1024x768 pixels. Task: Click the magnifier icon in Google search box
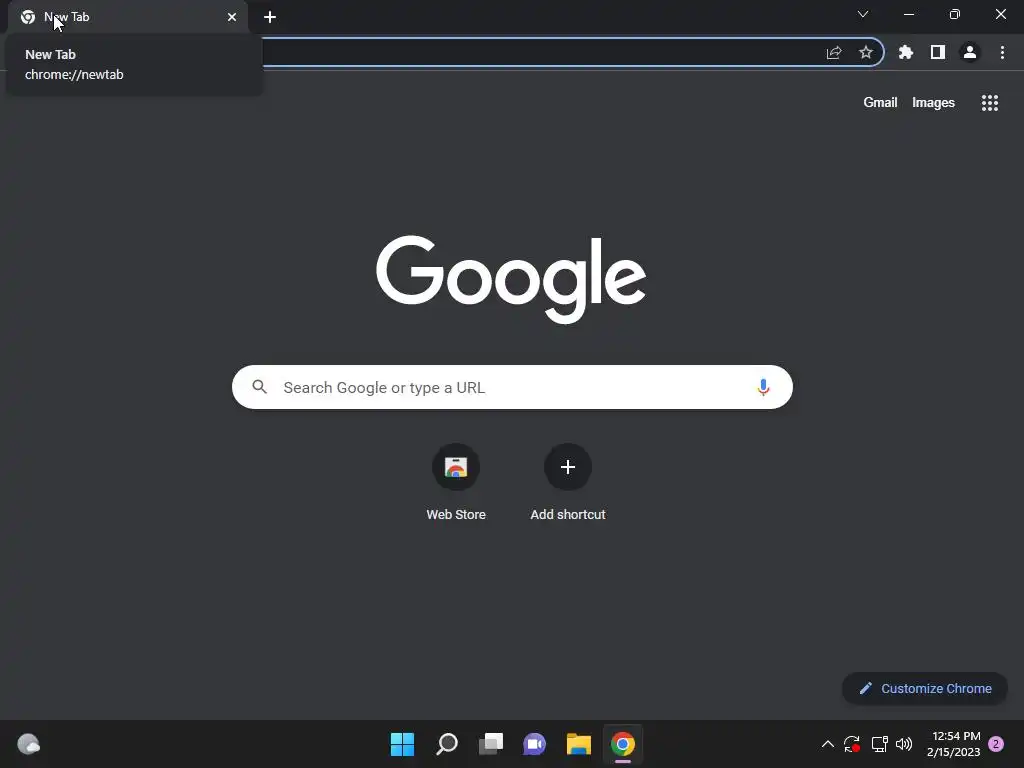click(x=260, y=387)
